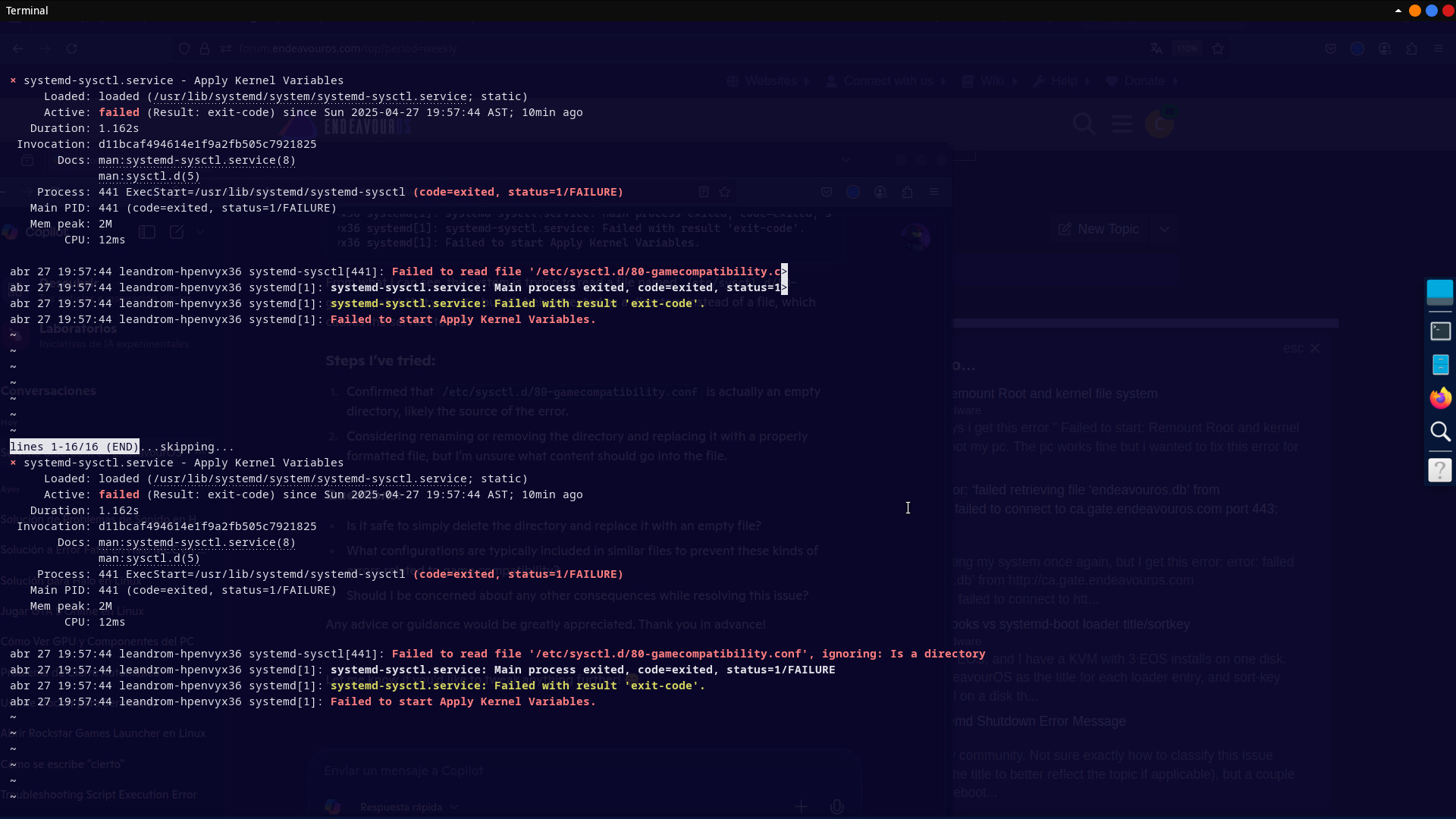The height and width of the screenshot is (819, 1456).
Task: Click the yellow 'Failed with result' line in the lower output
Action: click(x=517, y=686)
